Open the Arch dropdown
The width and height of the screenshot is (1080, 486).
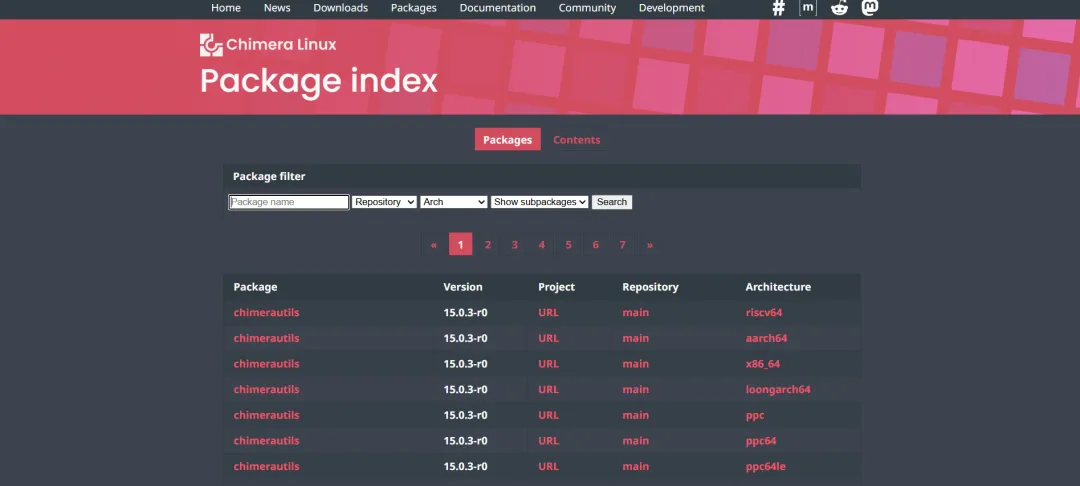(454, 202)
